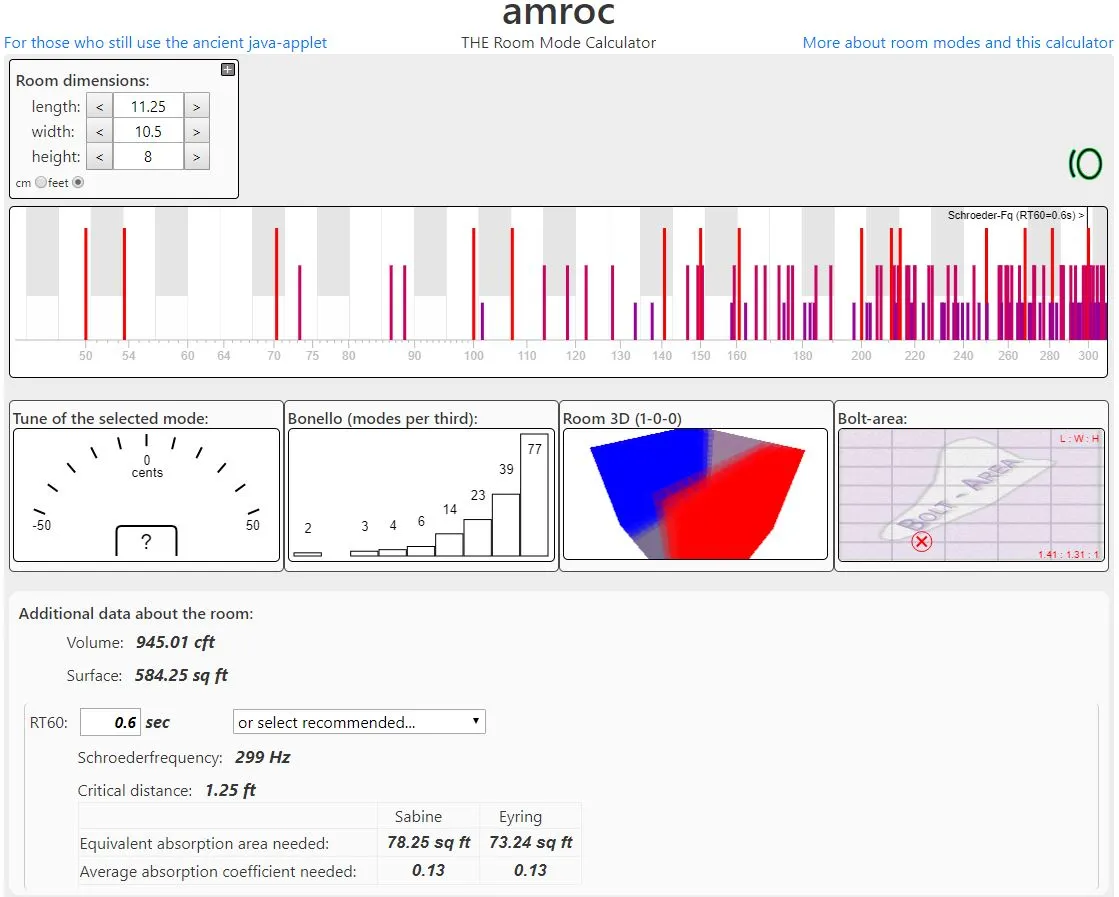Click the Room 3D mode visualization
The height and width of the screenshot is (897, 1119).
coord(695,494)
